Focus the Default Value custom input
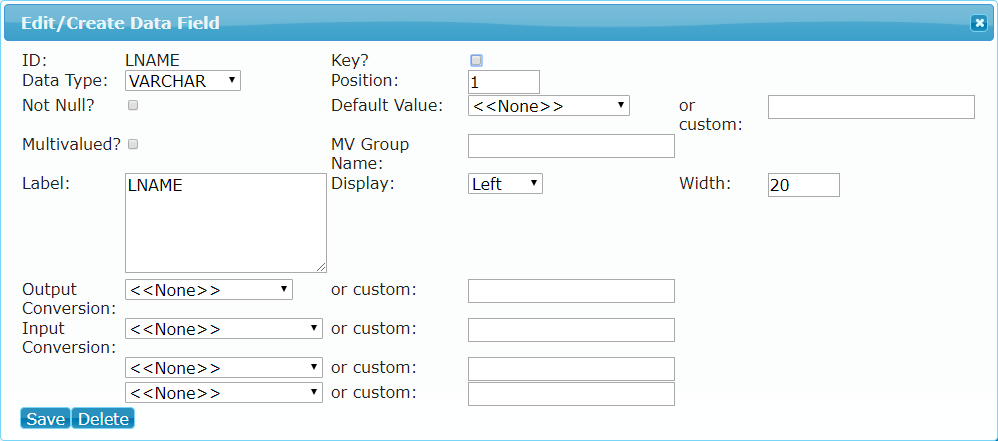The image size is (998, 441). point(871,107)
